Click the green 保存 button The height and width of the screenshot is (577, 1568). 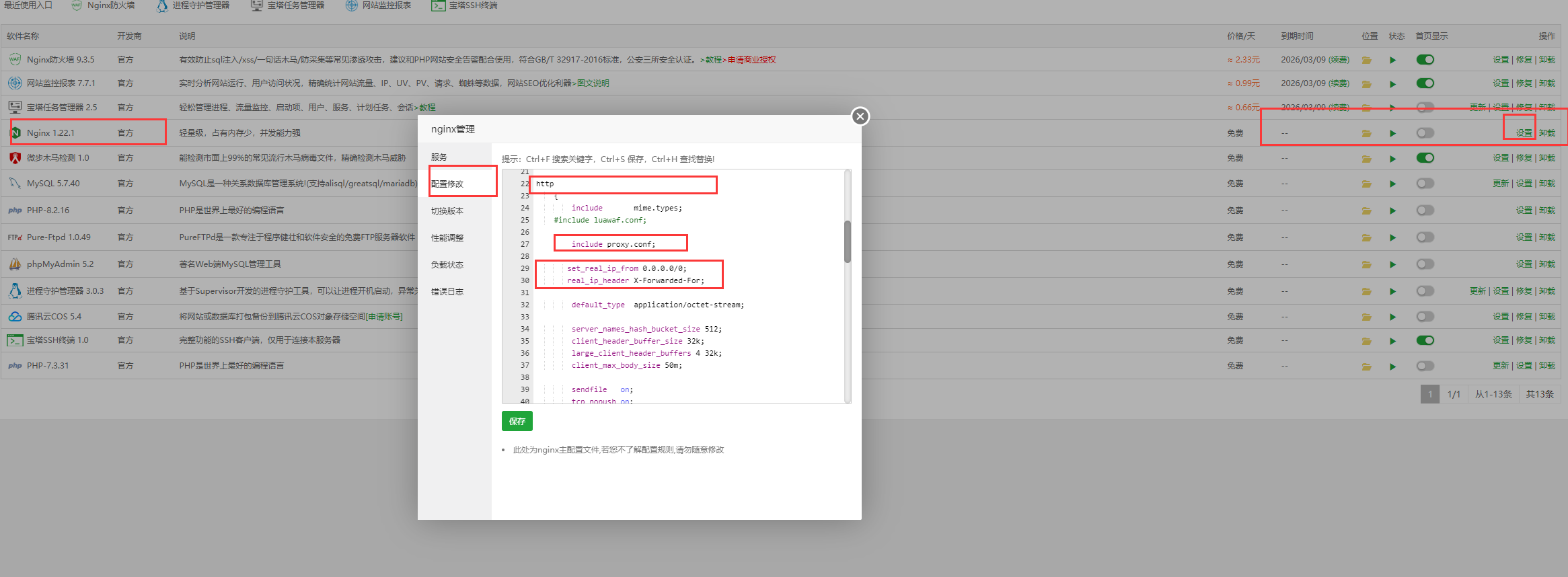click(517, 421)
